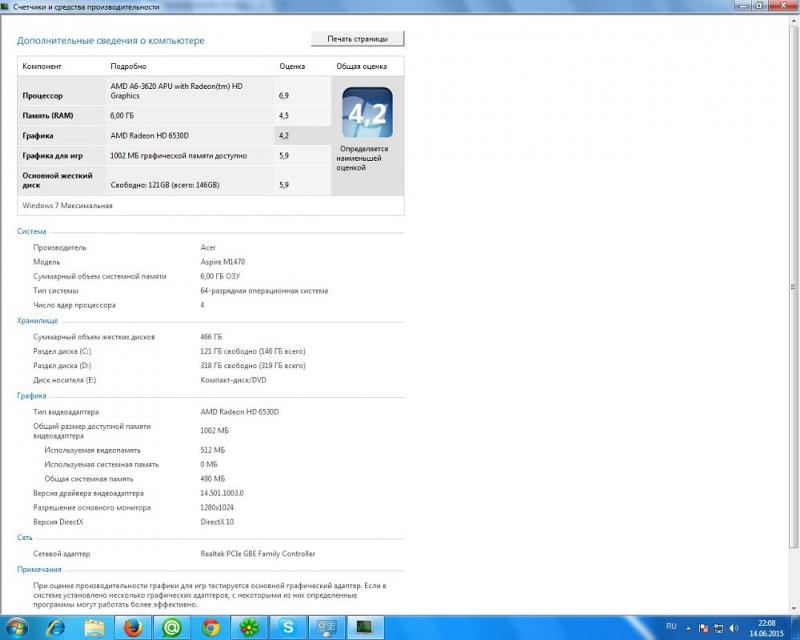Image resolution: width=800 pixels, height=640 pixels.
Task: Click the AMD A6-3620 APU processor text
Action: click(x=177, y=91)
